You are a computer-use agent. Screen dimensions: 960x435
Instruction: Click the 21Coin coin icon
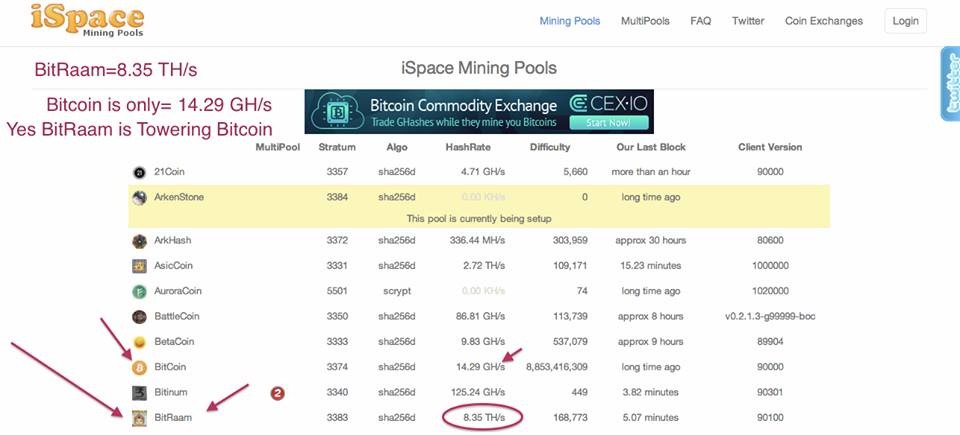pos(140,173)
